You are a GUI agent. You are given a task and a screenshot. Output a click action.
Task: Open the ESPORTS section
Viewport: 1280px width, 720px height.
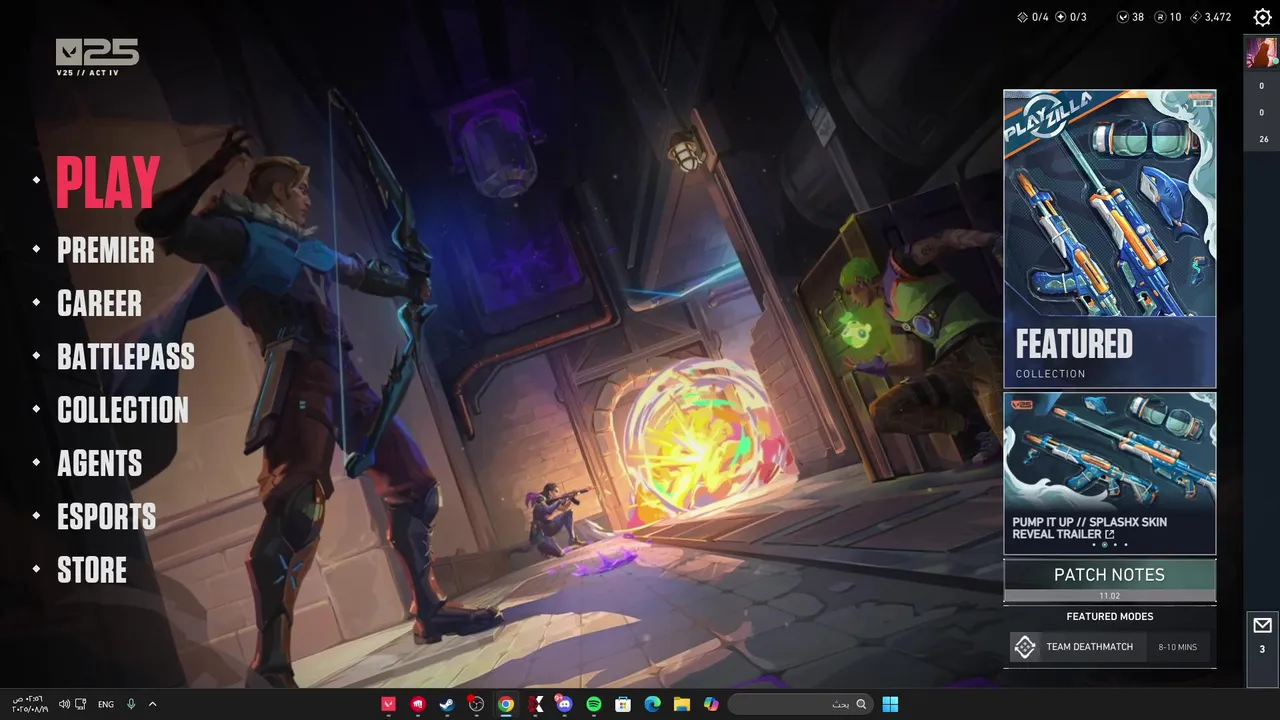point(106,517)
